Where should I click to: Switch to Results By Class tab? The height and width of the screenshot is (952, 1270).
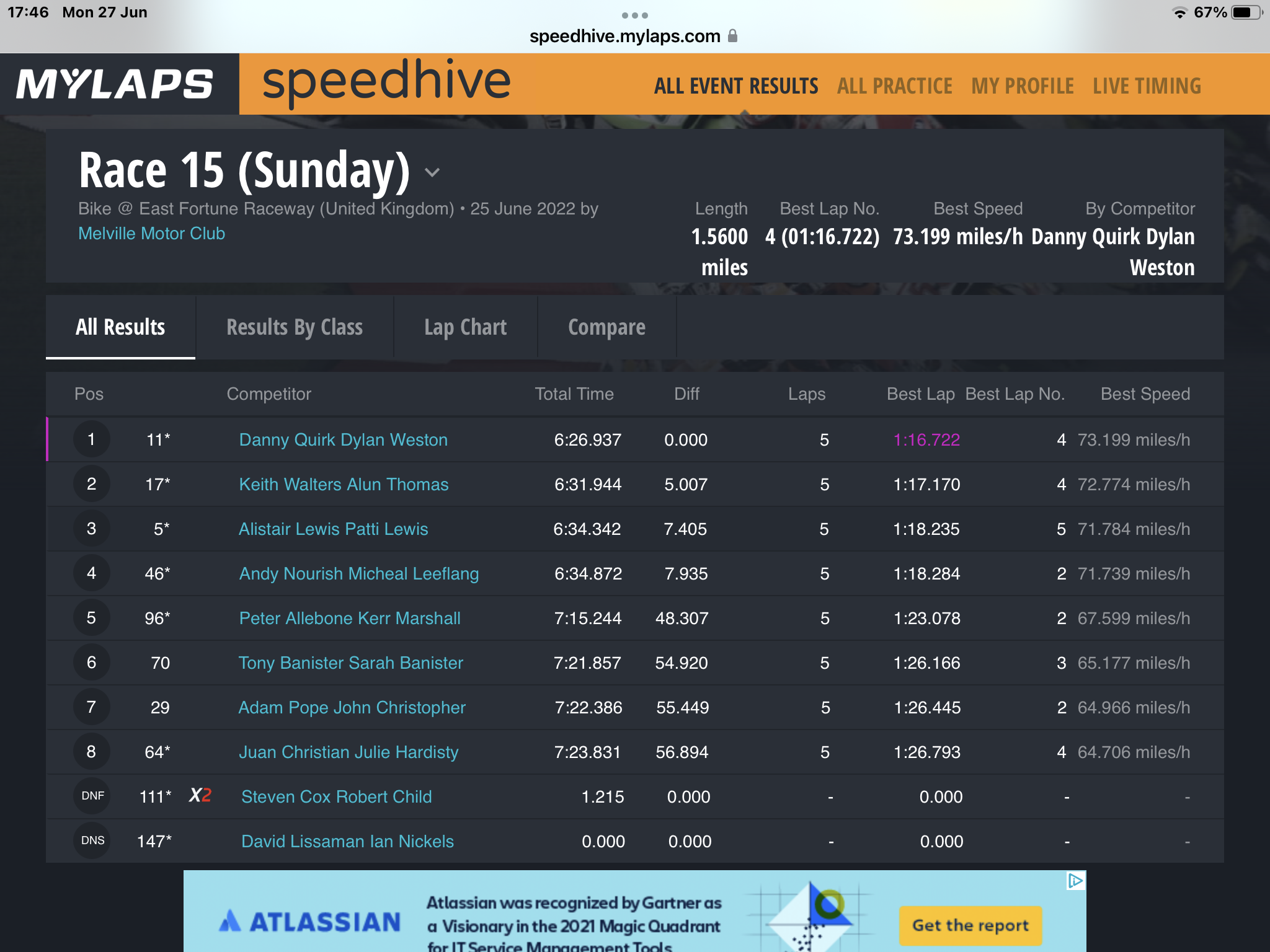pyautogui.click(x=295, y=327)
